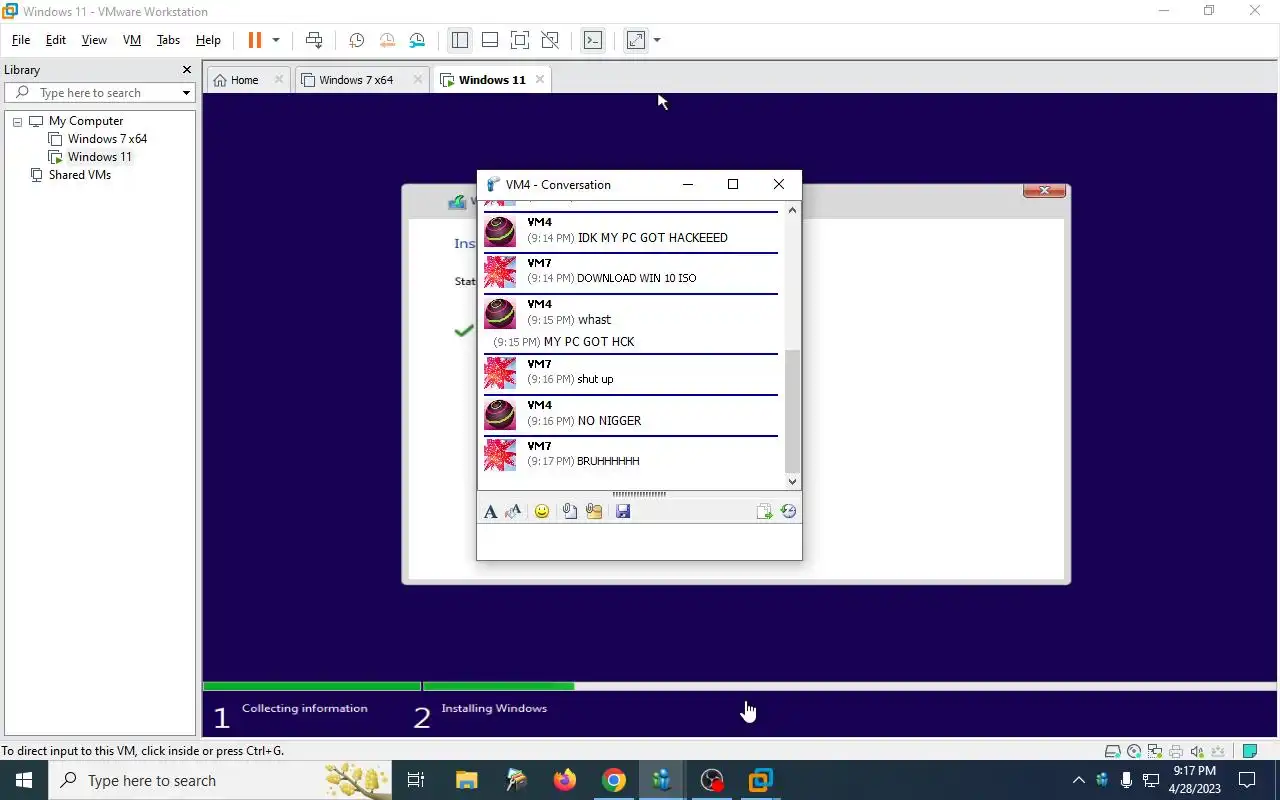Viewport: 1280px width, 800px height.
Task: Open Firefox from the taskbar
Action: click(x=565, y=780)
